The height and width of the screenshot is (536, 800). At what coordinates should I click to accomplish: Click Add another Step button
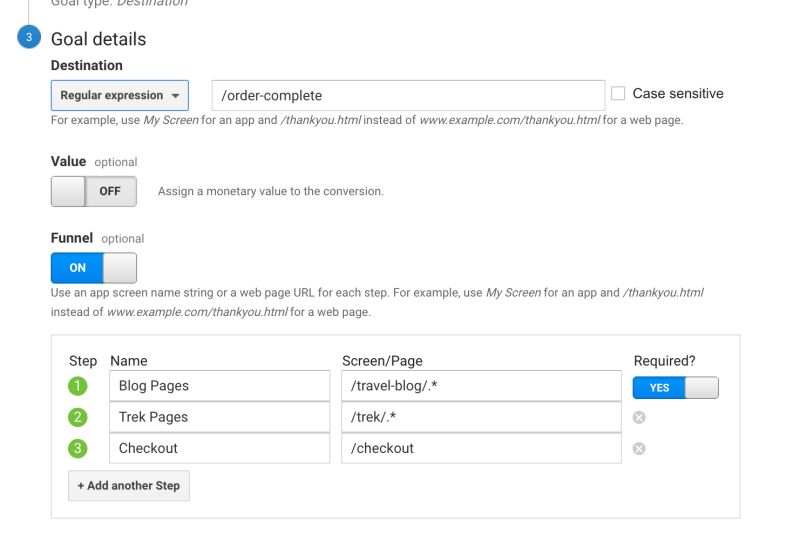point(129,486)
